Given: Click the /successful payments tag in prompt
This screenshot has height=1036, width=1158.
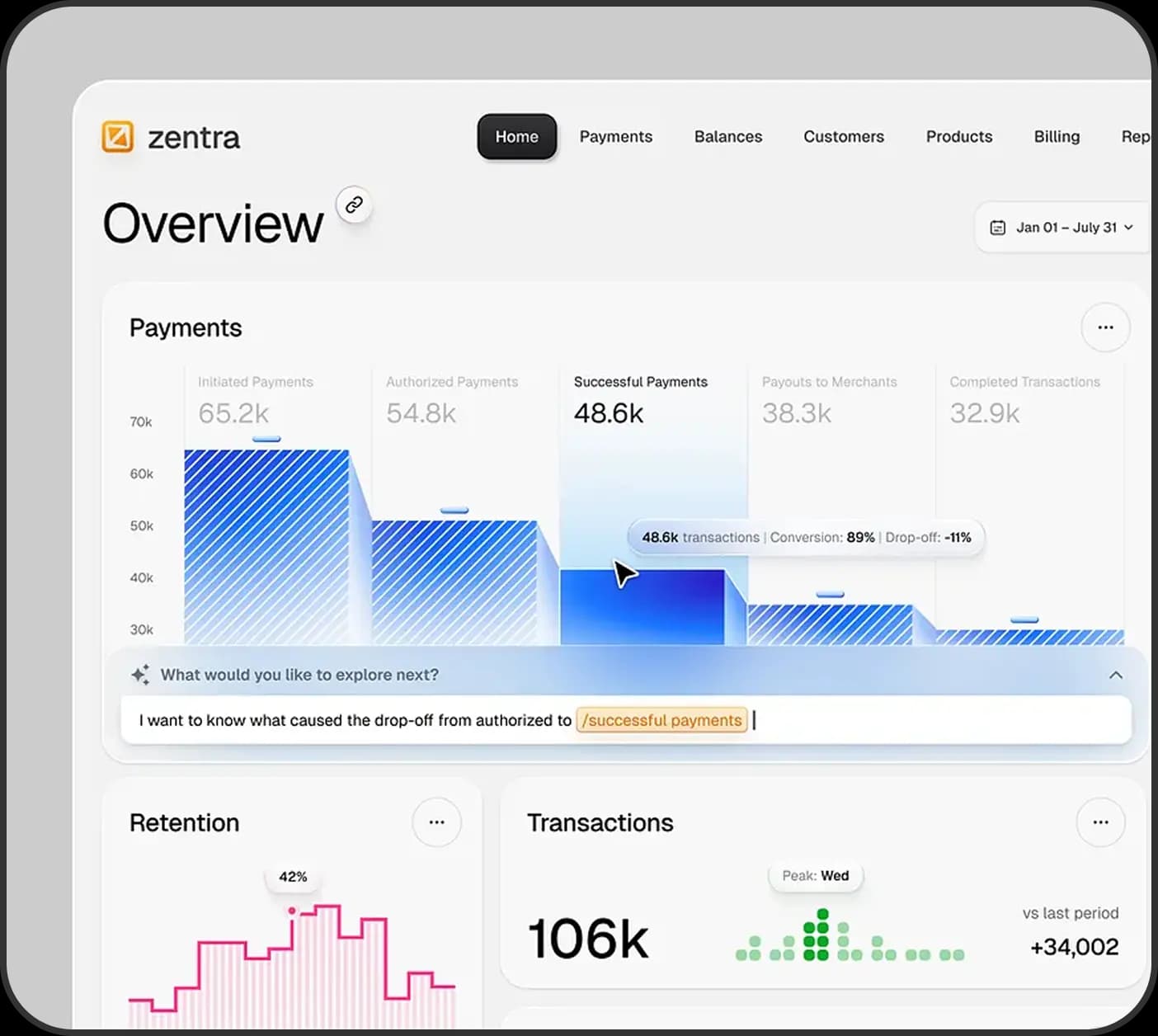Looking at the screenshot, I should (661, 720).
